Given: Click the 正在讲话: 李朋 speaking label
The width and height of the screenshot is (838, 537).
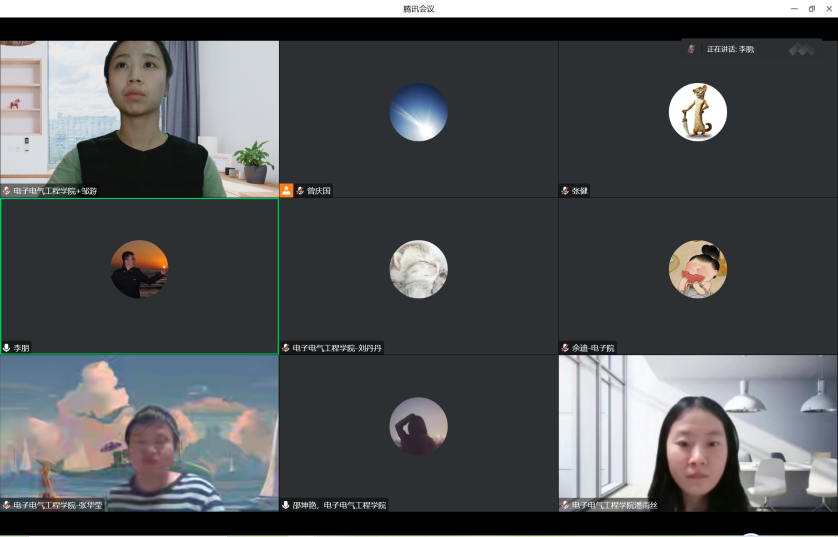Looking at the screenshot, I should point(730,49).
